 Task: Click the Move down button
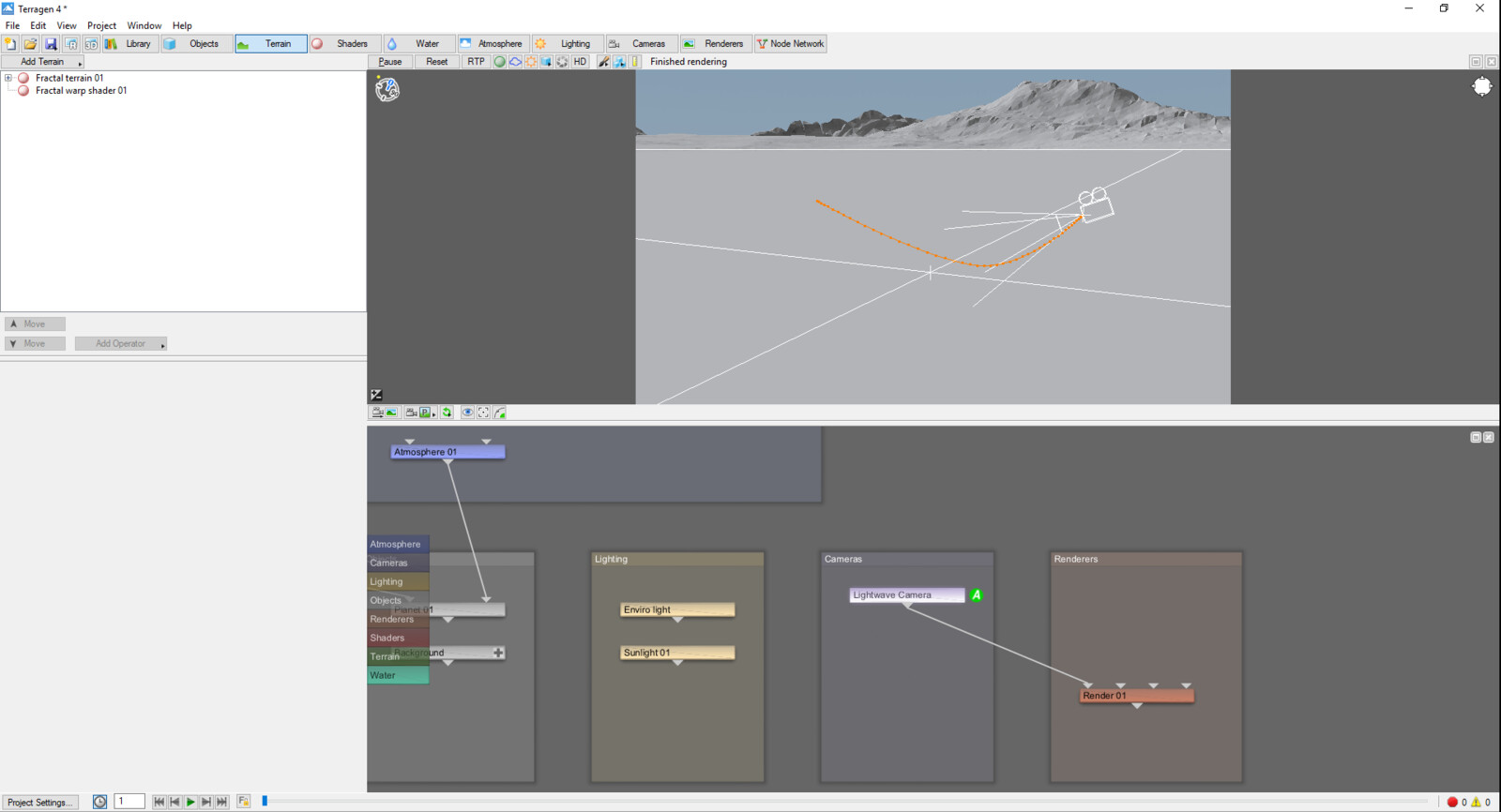pyautogui.click(x=35, y=344)
